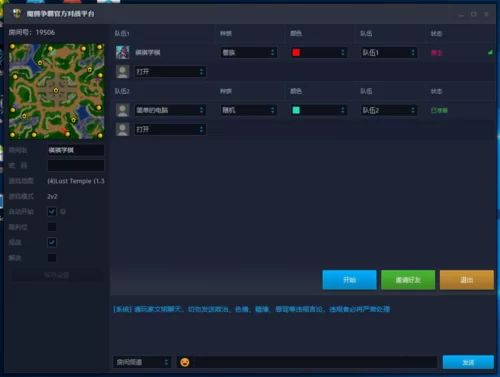500x377 pixels.
Task: Click the gray avatar of the easy computer slot
Action: click(122, 110)
